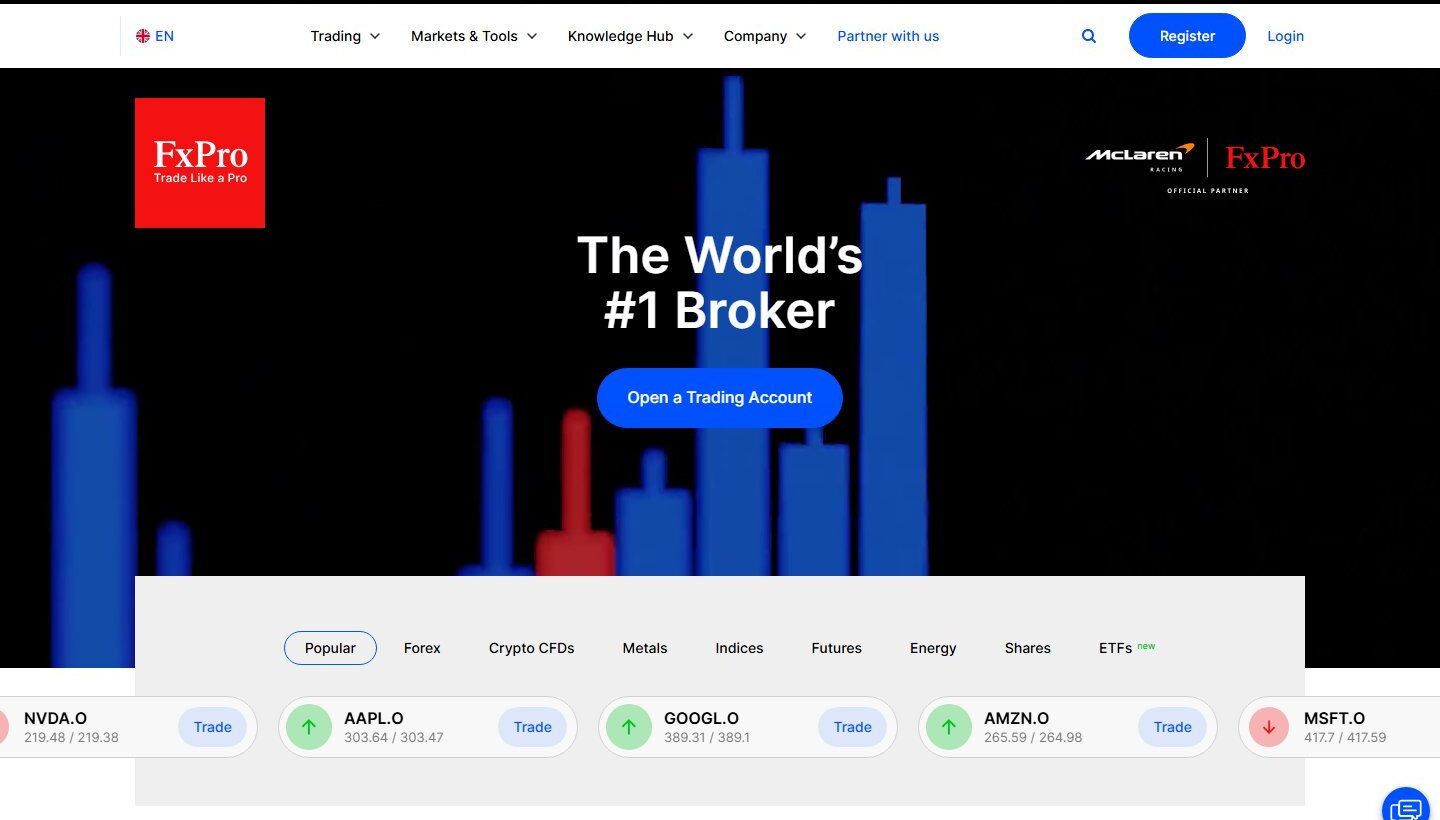Click AAPL.O price 303.64 / 303.47
The height and width of the screenshot is (820, 1440).
point(394,738)
